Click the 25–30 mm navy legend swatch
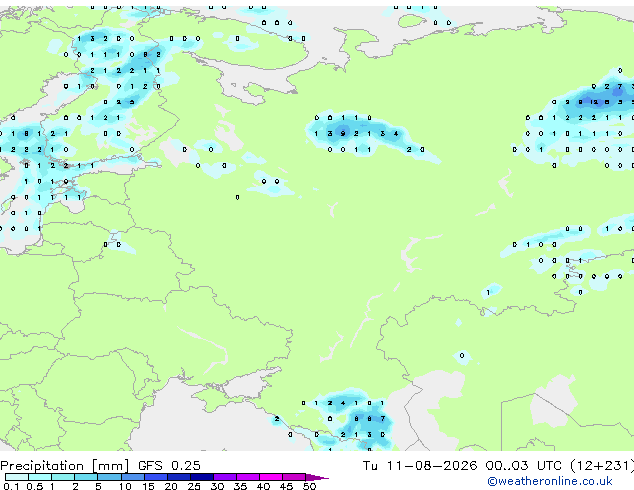This screenshot has width=634, height=490. tap(202, 477)
